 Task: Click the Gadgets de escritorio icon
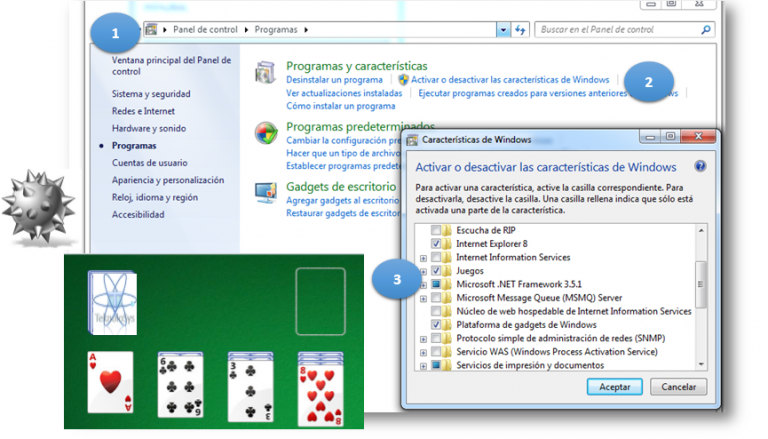pos(266,193)
